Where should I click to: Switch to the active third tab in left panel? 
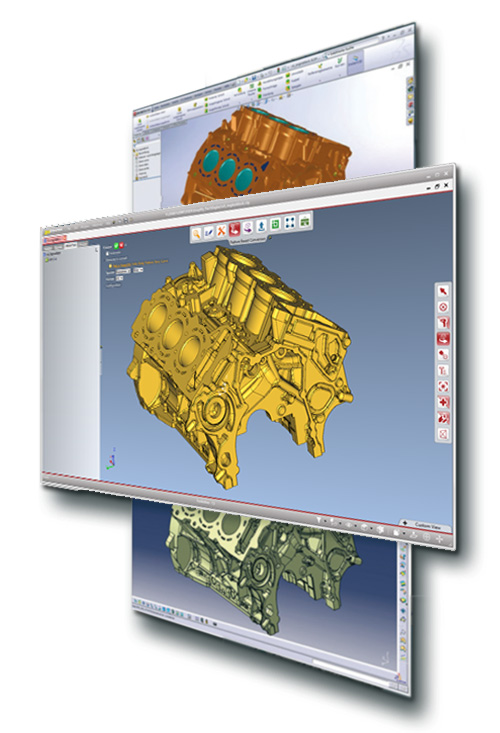point(71,245)
